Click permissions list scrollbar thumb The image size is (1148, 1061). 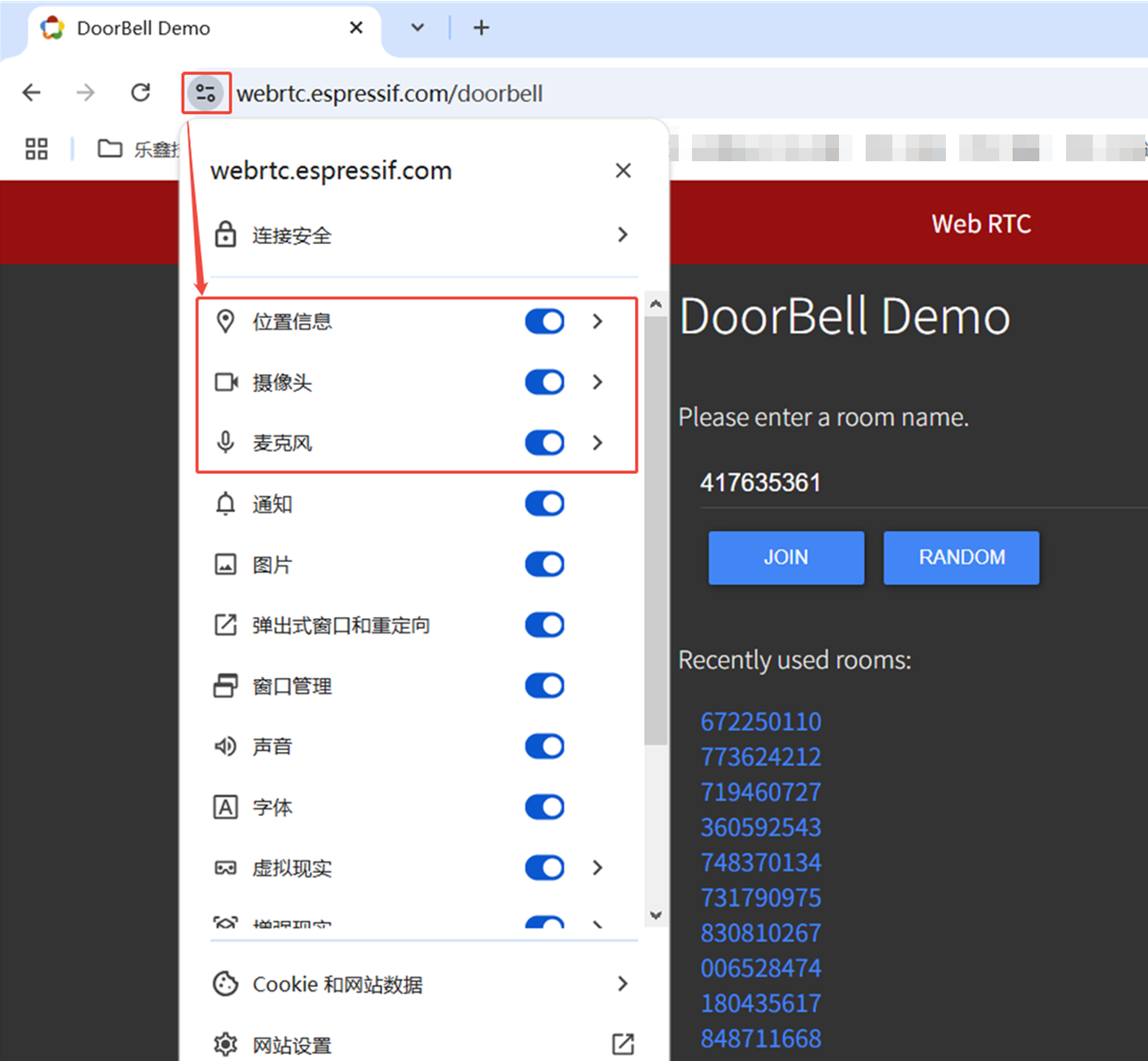coord(656,530)
